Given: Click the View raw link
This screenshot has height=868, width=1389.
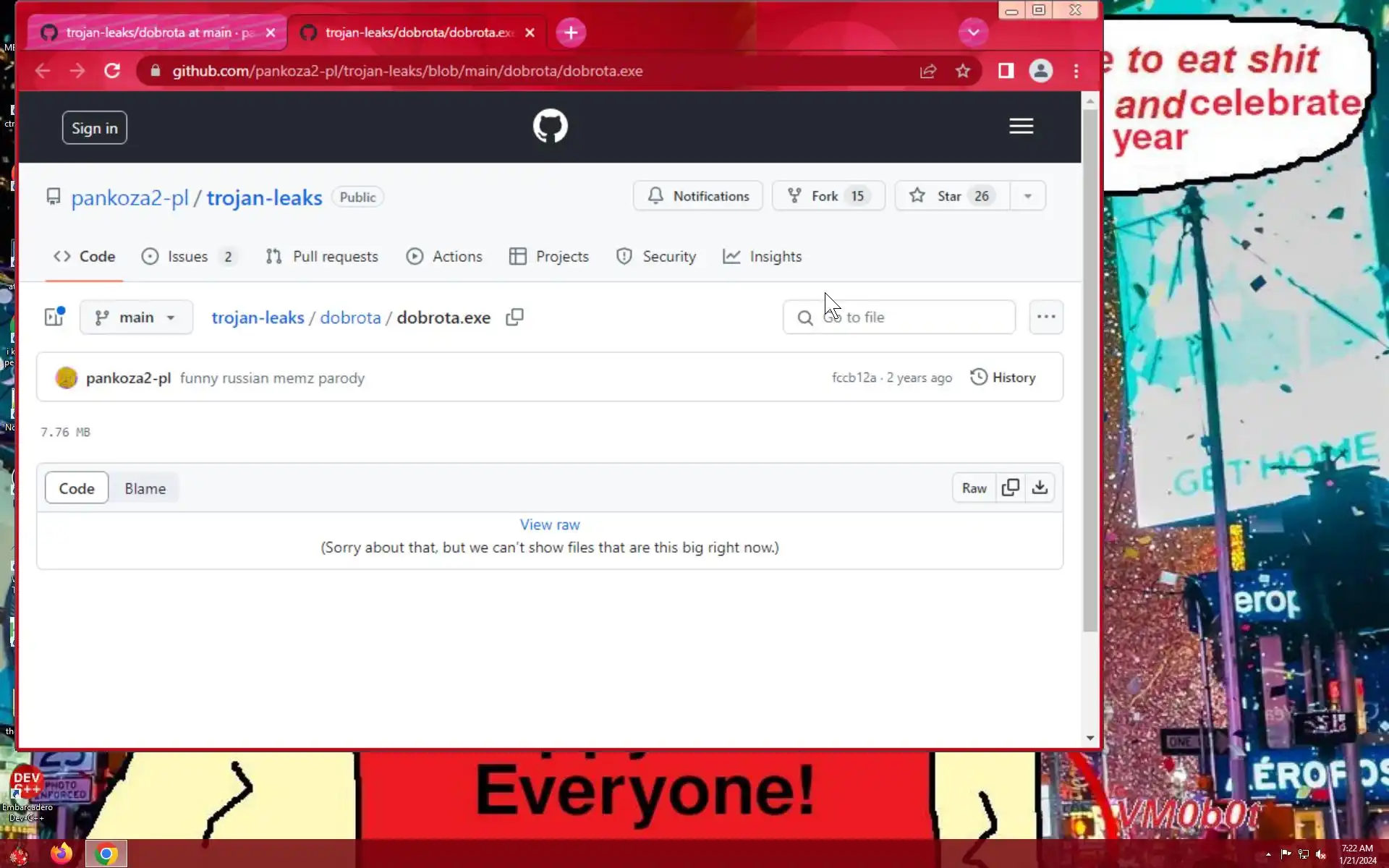Looking at the screenshot, I should (x=550, y=524).
